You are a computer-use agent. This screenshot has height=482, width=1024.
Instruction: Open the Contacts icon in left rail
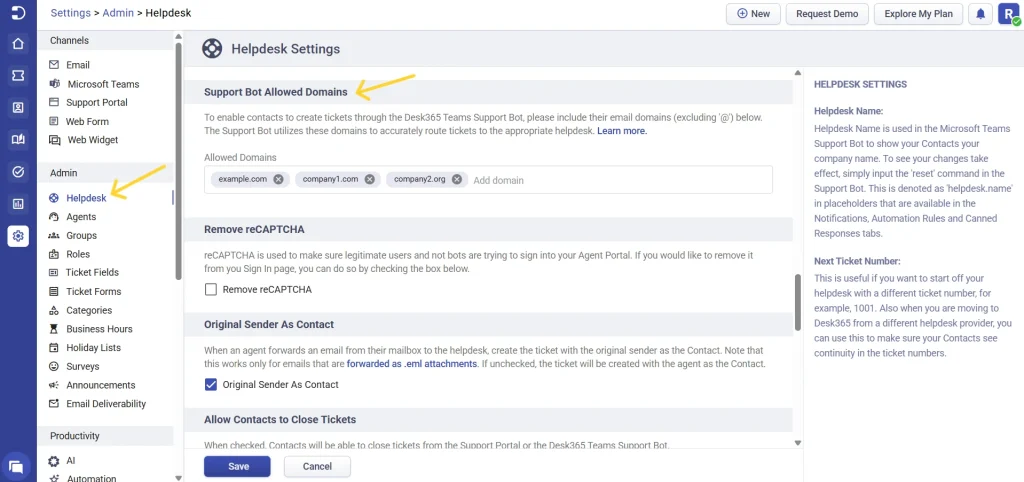18,108
